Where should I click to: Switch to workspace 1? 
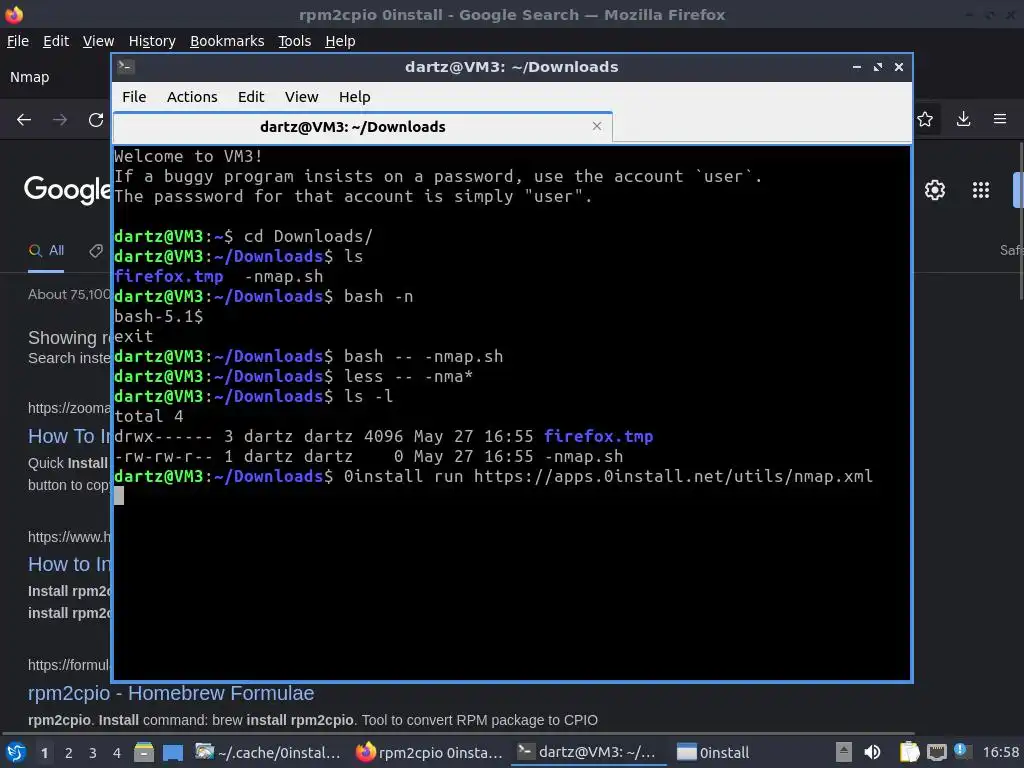click(44, 753)
